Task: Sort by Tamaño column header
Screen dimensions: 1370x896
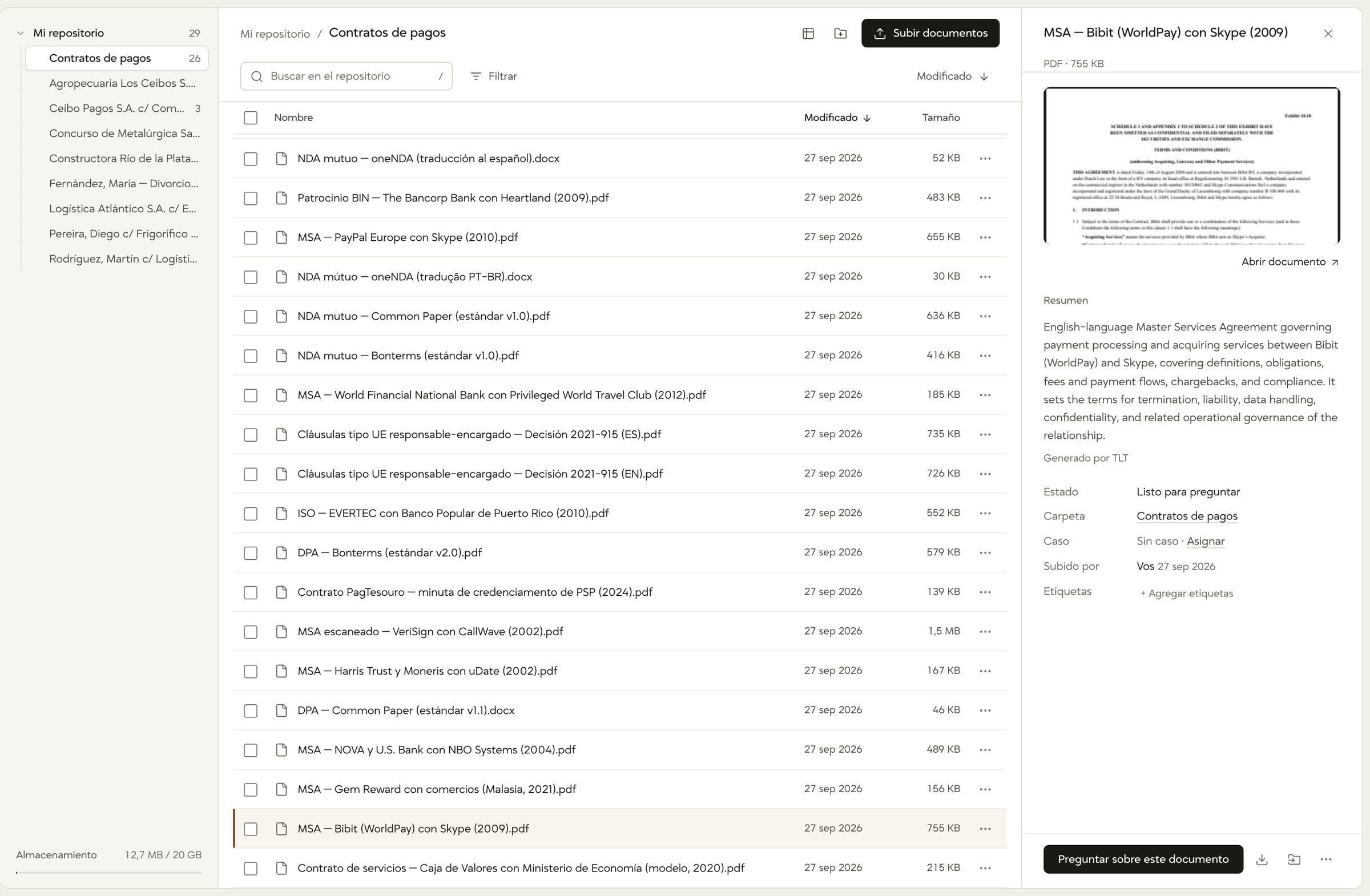Action: [x=941, y=118]
